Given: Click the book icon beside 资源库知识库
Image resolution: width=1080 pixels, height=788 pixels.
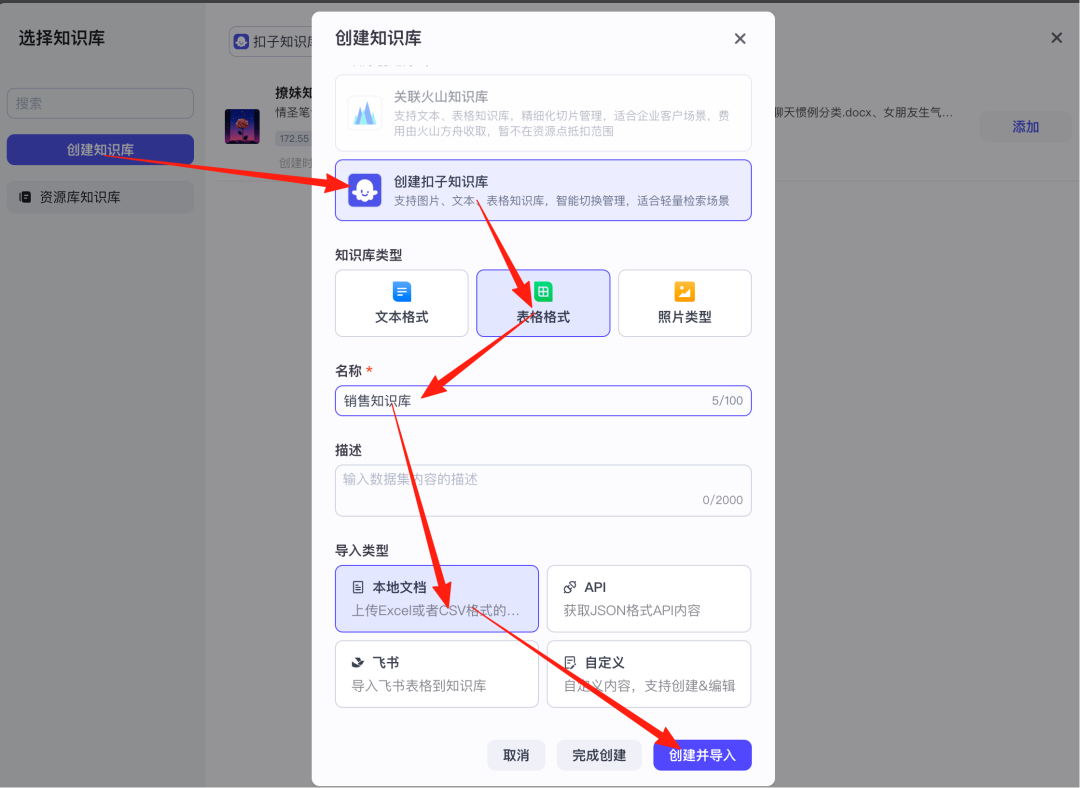Looking at the screenshot, I should [x=25, y=197].
